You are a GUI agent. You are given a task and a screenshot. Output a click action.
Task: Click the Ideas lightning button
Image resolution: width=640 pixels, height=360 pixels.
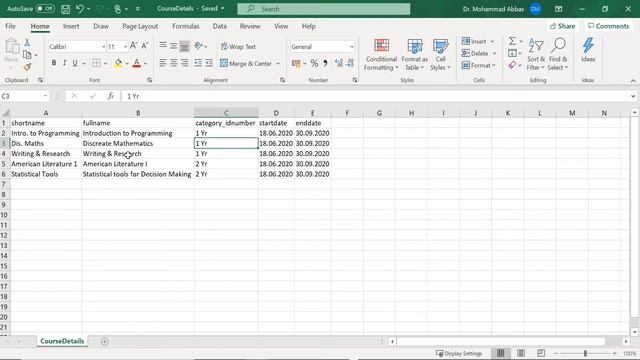(588, 50)
